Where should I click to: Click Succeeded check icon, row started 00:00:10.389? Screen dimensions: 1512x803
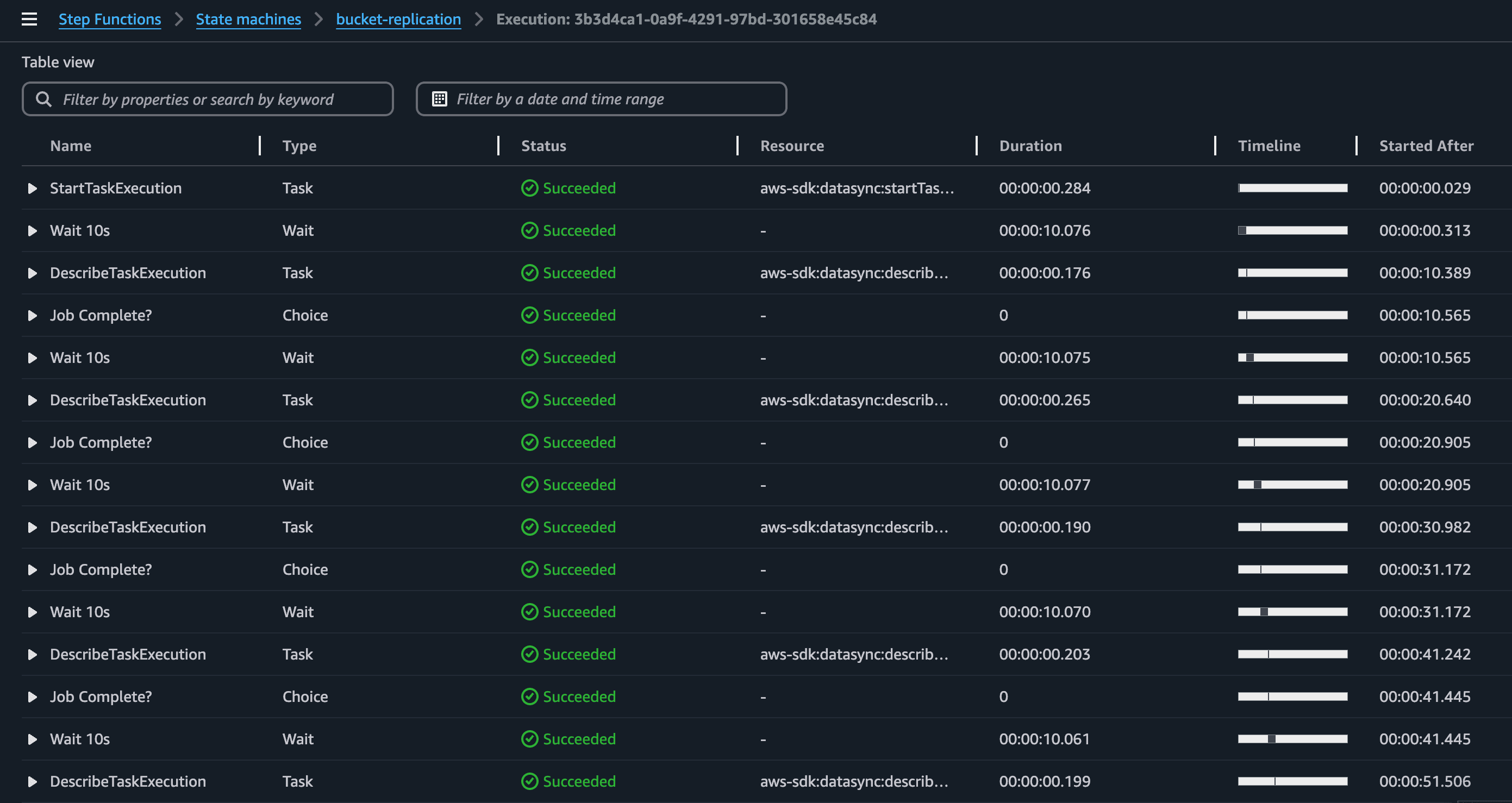pos(529,273)
